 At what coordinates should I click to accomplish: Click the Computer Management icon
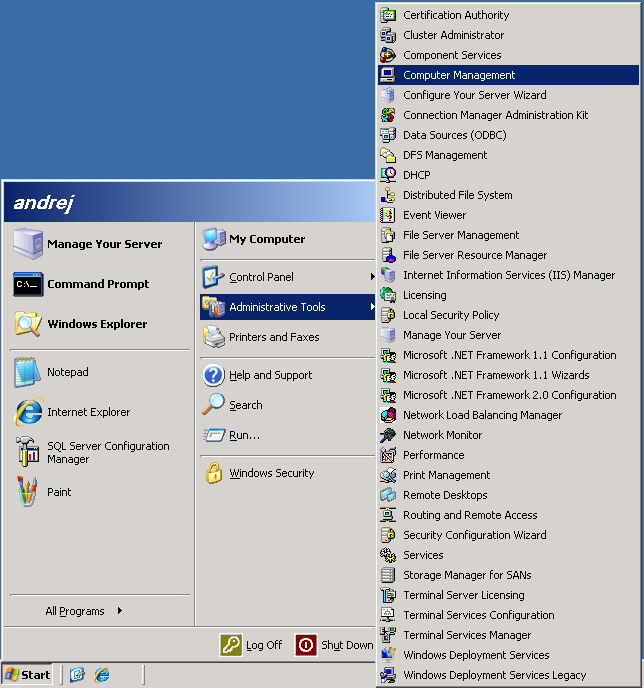pyautogui.click(x=388, y=75)
